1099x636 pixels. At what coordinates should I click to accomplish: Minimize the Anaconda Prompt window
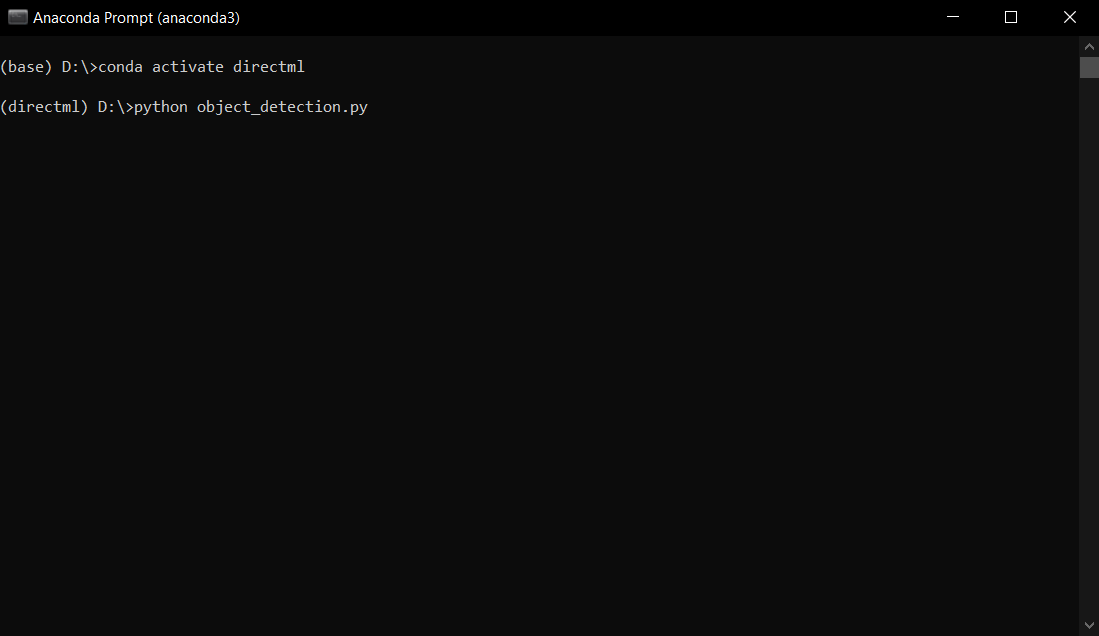tap(953, 18)
